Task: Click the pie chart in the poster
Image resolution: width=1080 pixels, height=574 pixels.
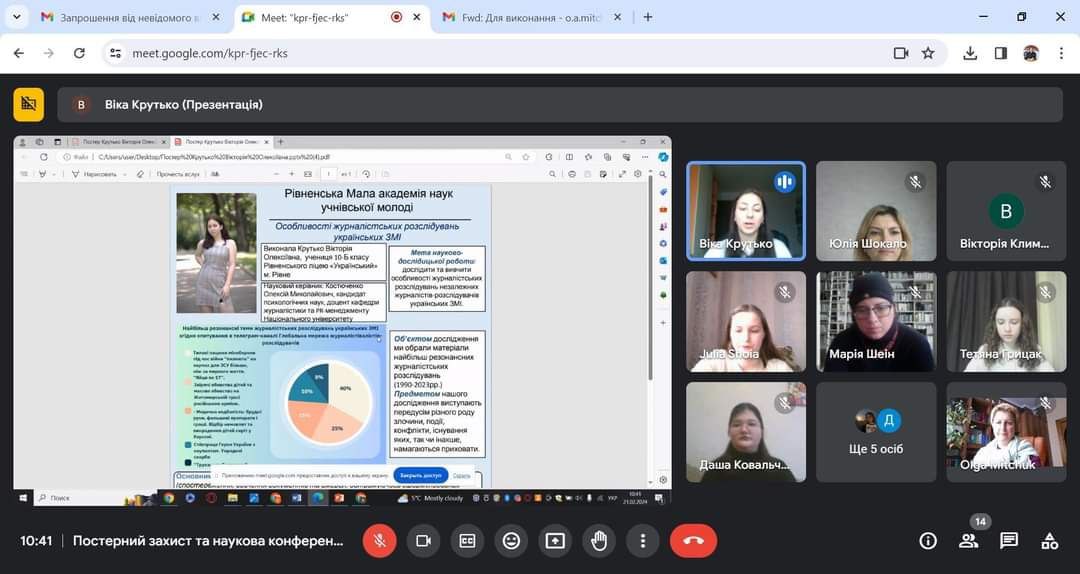Action: tap(329, 402)
